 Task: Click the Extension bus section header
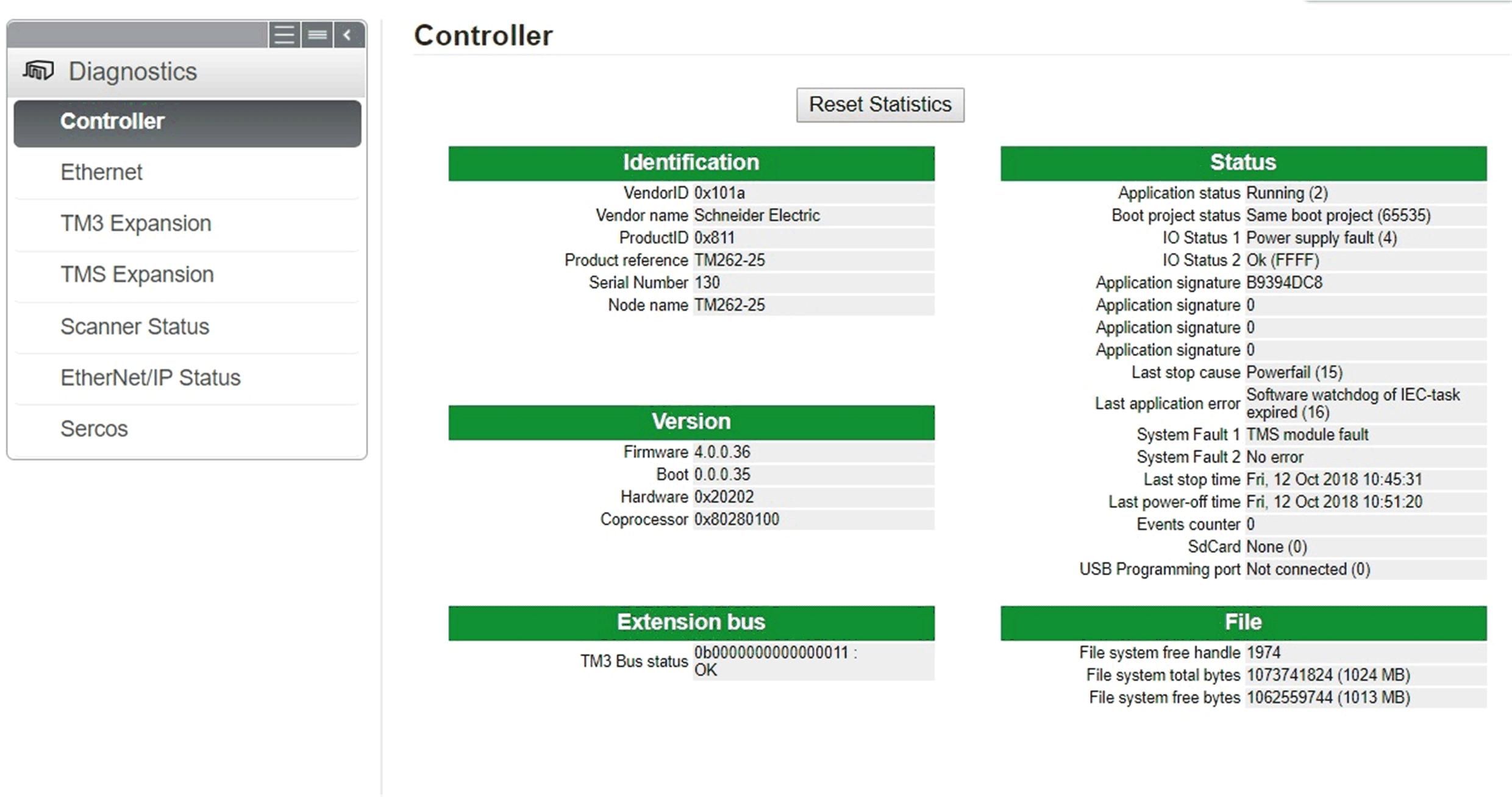[x=691, y=622]
